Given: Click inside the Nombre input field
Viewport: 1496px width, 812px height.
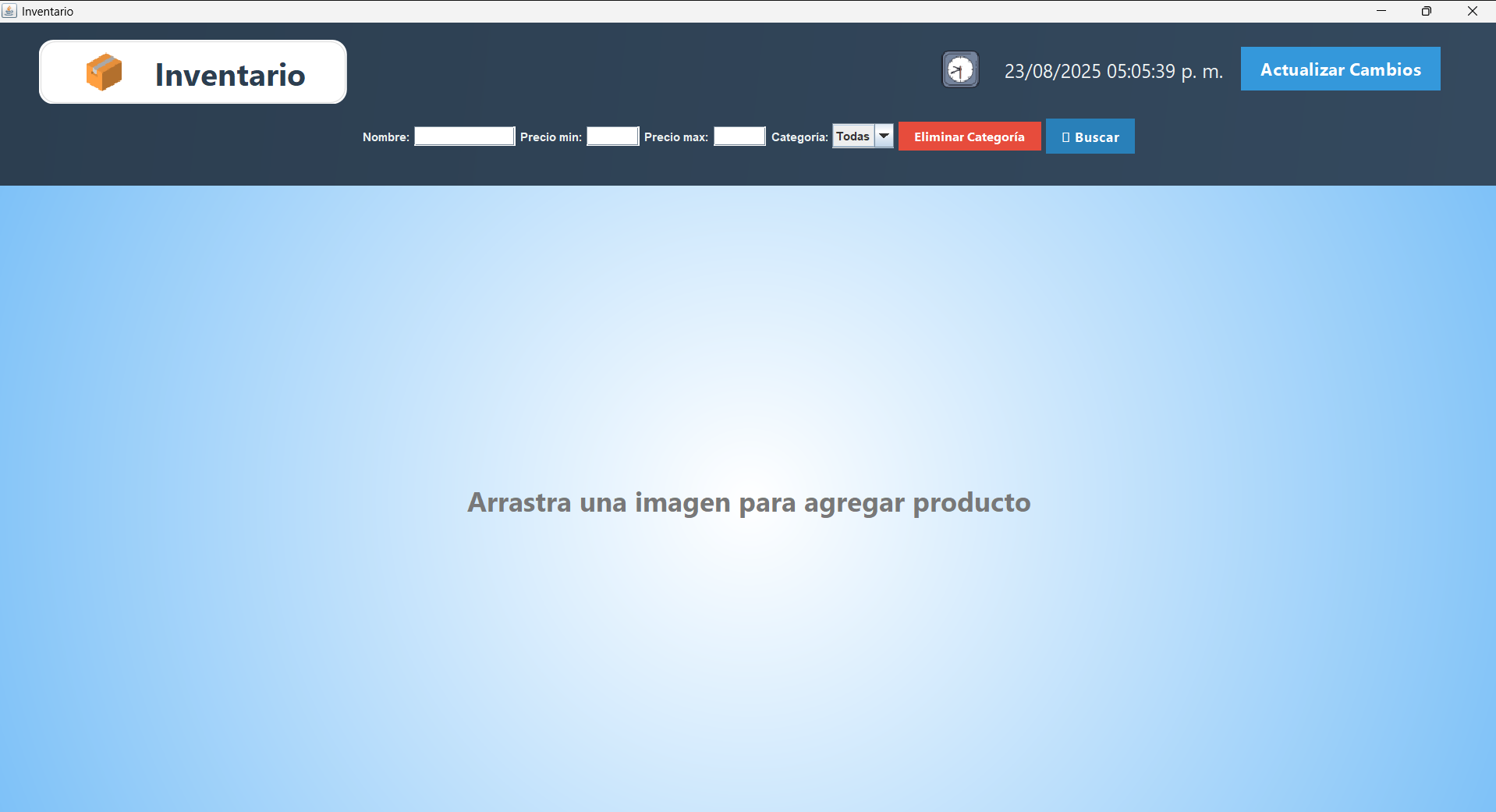Looking at the screenshot, I should click(464, 136).
